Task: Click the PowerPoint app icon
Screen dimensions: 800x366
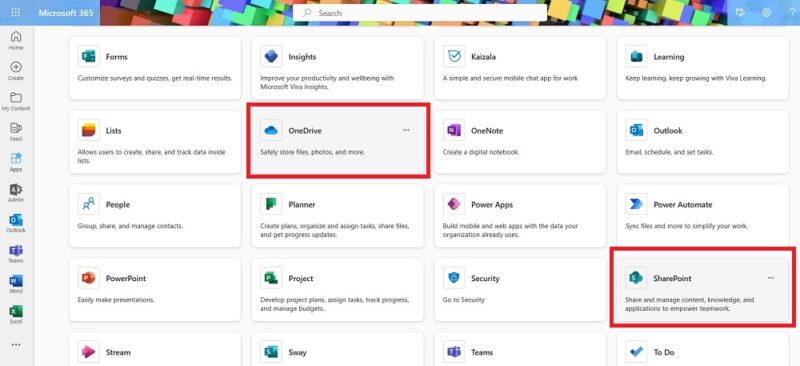Action: coord(88,278)
